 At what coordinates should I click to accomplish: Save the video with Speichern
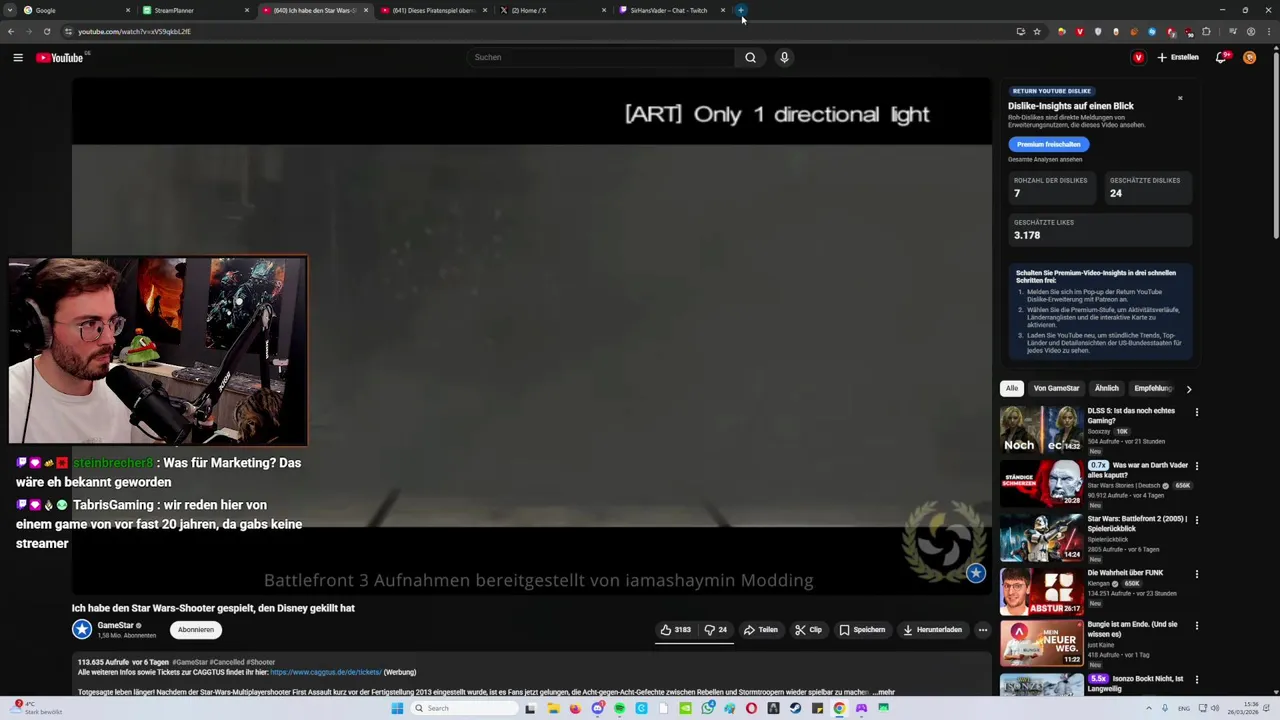point(862,630)
